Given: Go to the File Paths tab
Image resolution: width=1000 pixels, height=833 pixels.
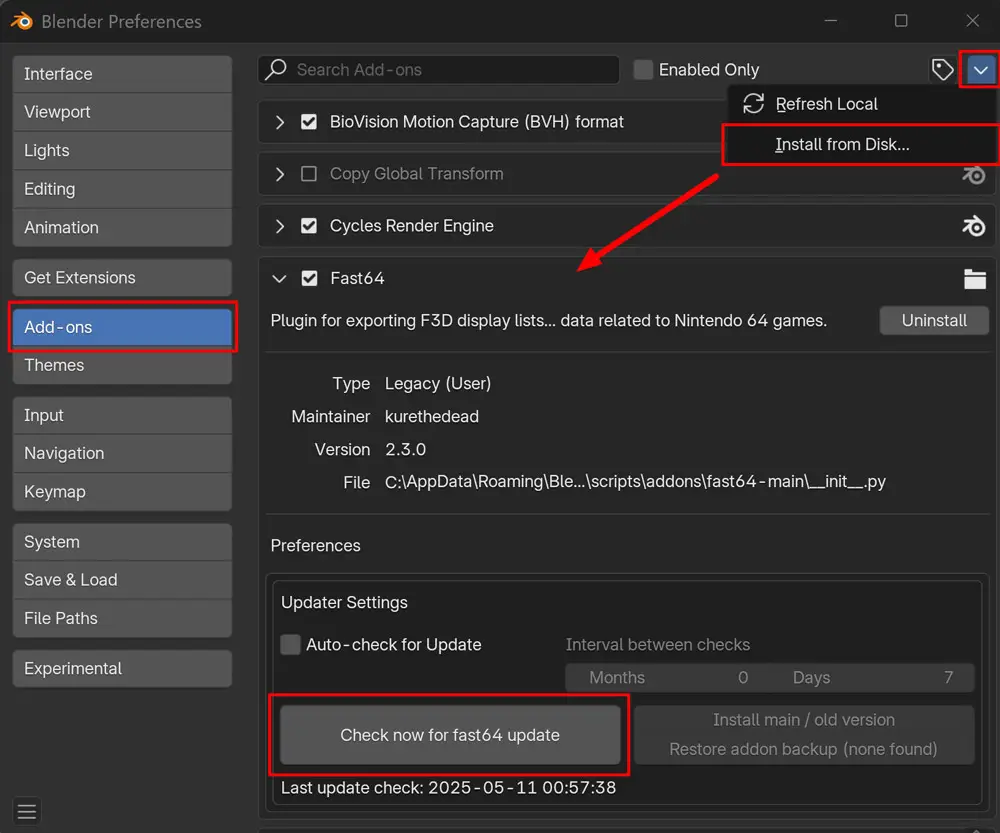Looking at the screenshot, I should click(x=122, y=618).
